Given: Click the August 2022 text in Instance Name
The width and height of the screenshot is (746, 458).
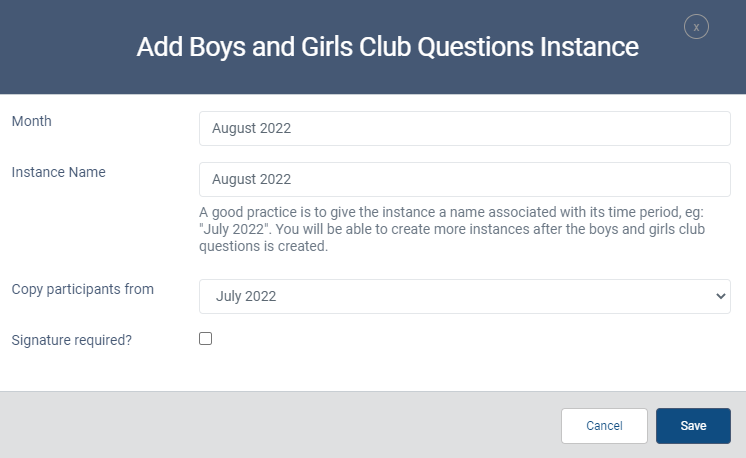Looking at the screenshot, I should (x=251, y=179).
